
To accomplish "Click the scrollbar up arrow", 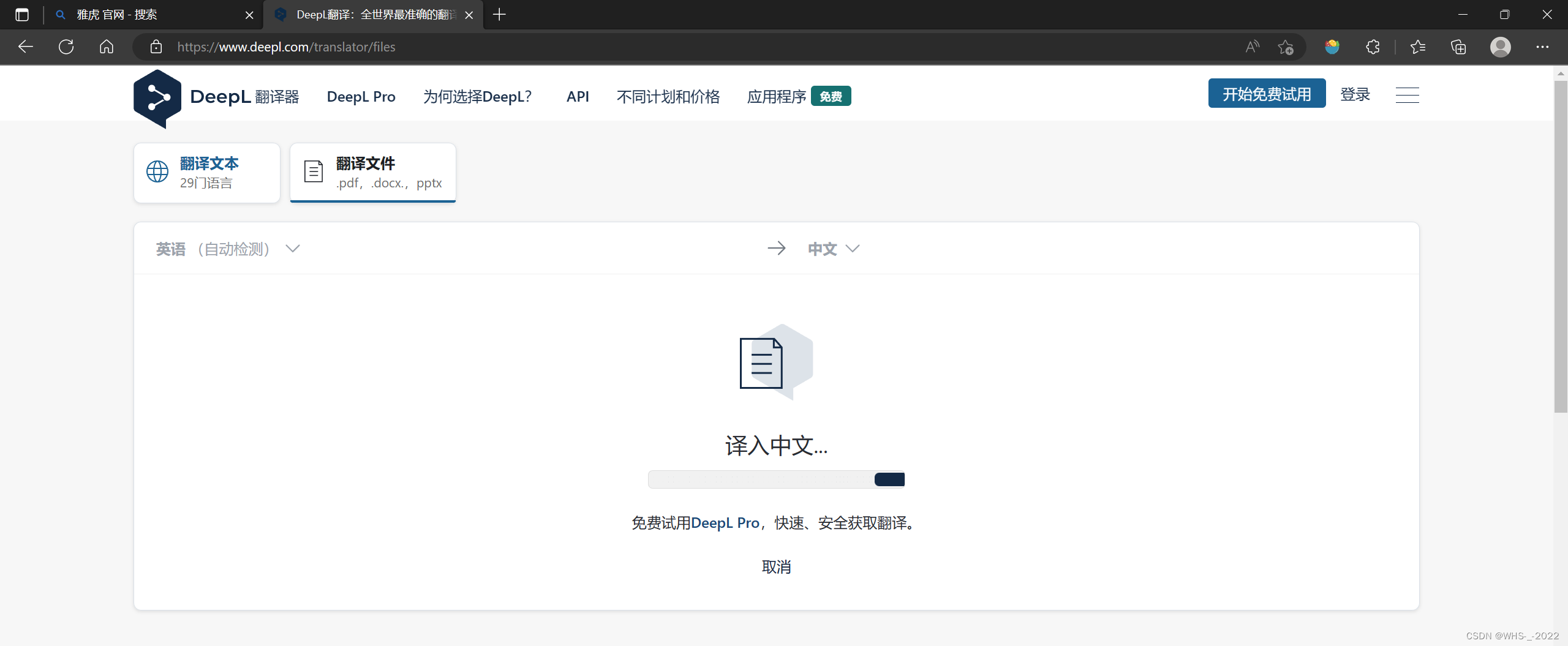I will (1561, 73).
